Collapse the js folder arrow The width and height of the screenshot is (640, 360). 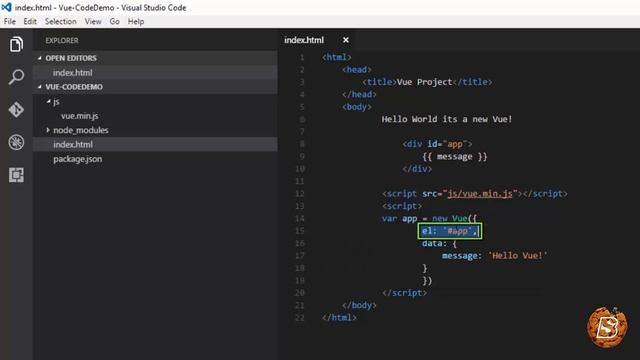[x=48, y=101]
